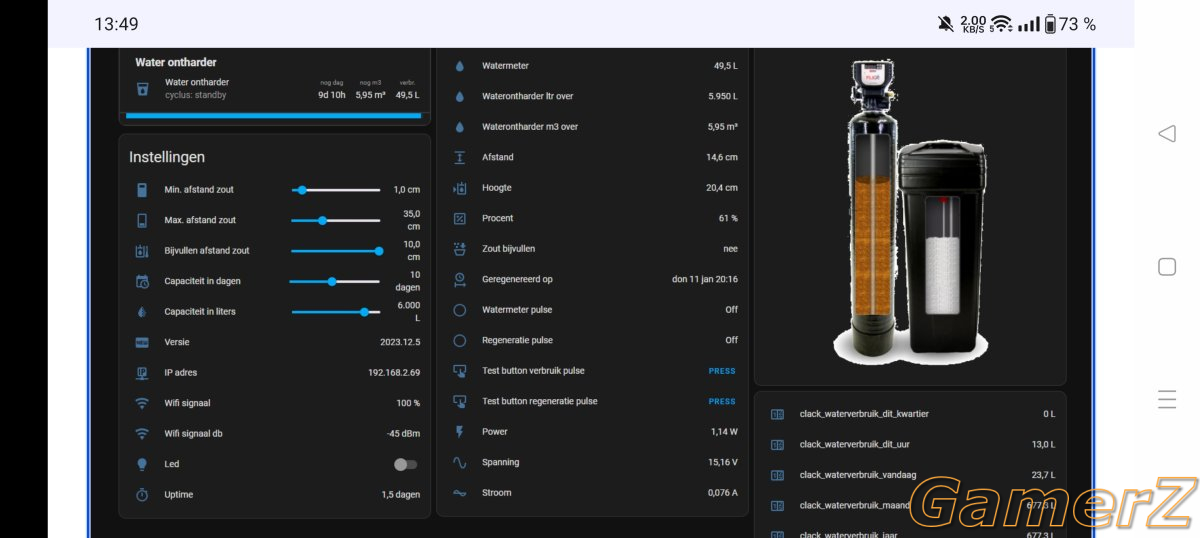Tap the Android back navigation button
Viewport: 1200px width, 538px height.
[1166, 134]
